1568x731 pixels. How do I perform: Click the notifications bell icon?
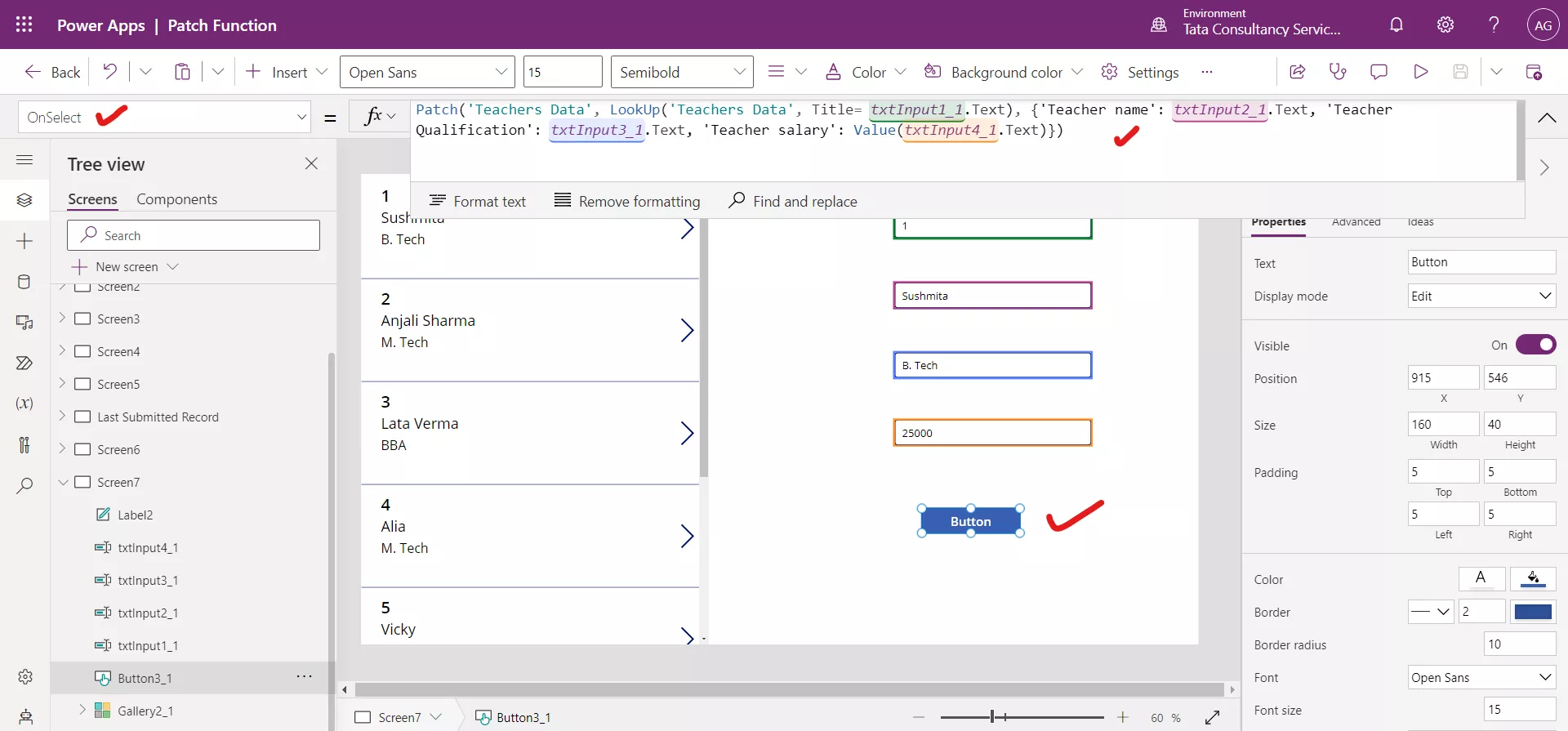coord(1396,25)
